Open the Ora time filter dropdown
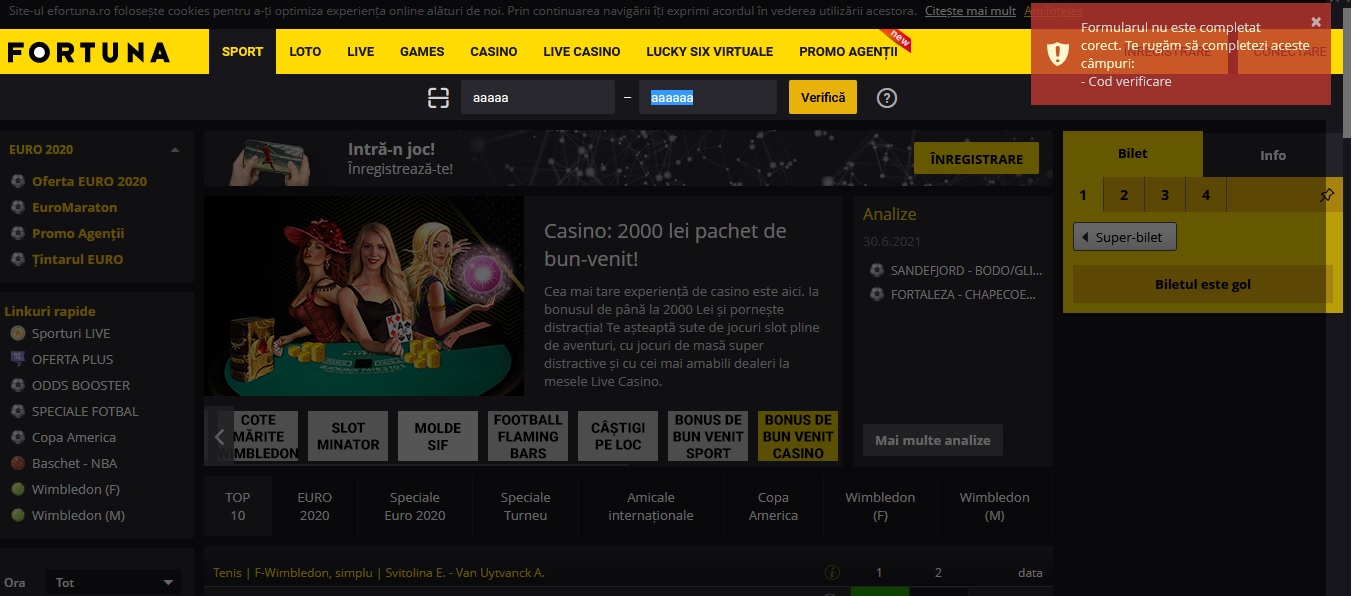 [x=114, y=582]
